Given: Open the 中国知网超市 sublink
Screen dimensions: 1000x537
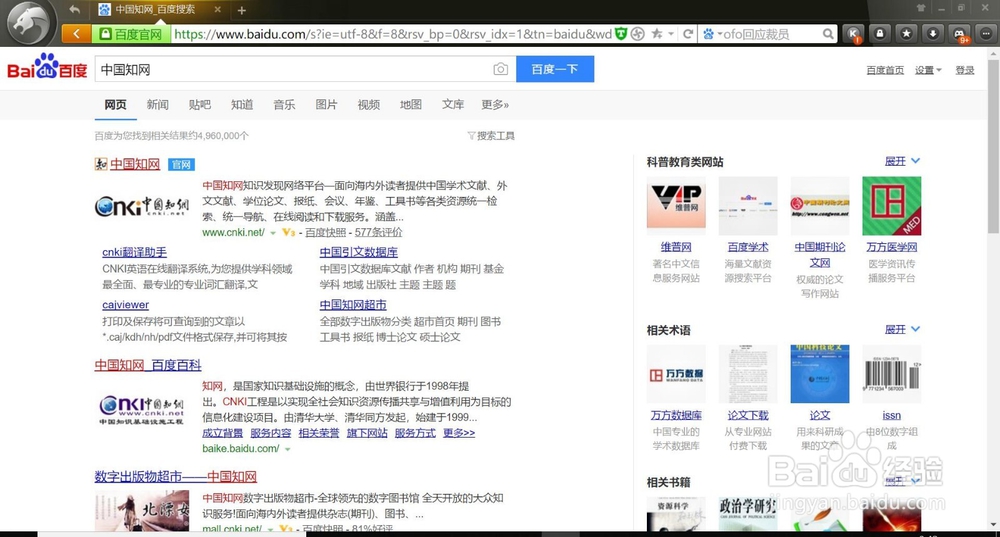Looking at the screenshot, I should tap(353, 305).
